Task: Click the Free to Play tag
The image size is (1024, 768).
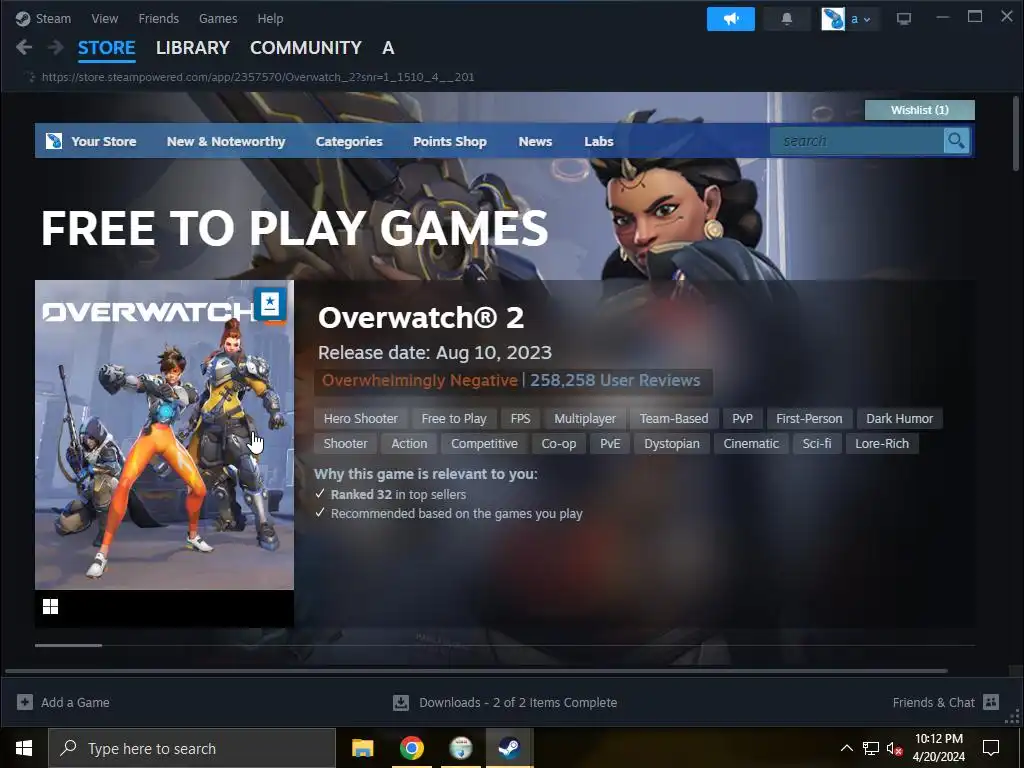Action: tap(454, 419)
